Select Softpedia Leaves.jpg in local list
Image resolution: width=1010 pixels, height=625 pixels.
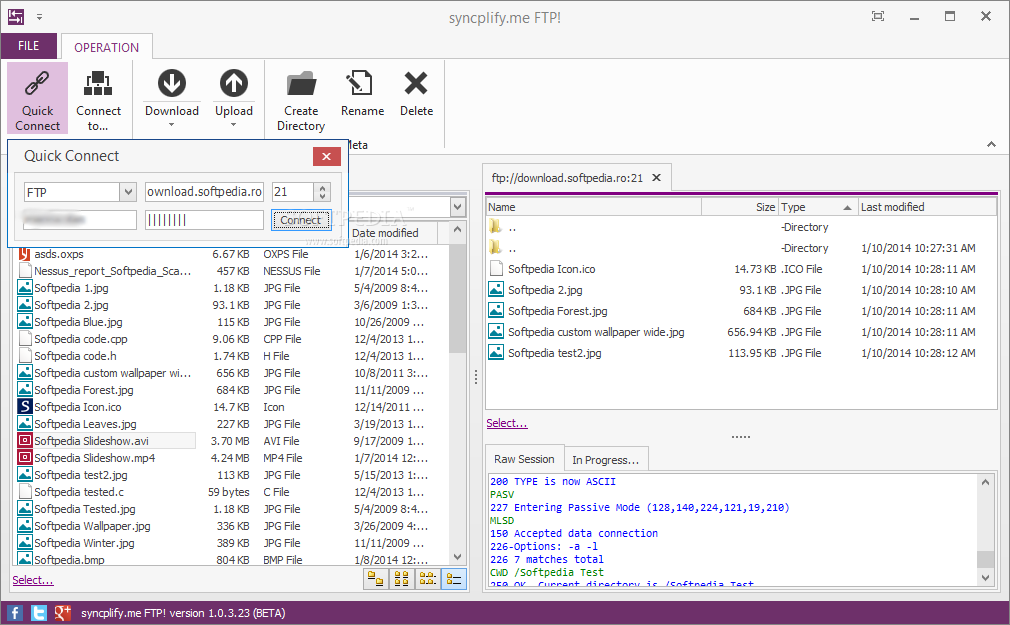click(85, 424)
